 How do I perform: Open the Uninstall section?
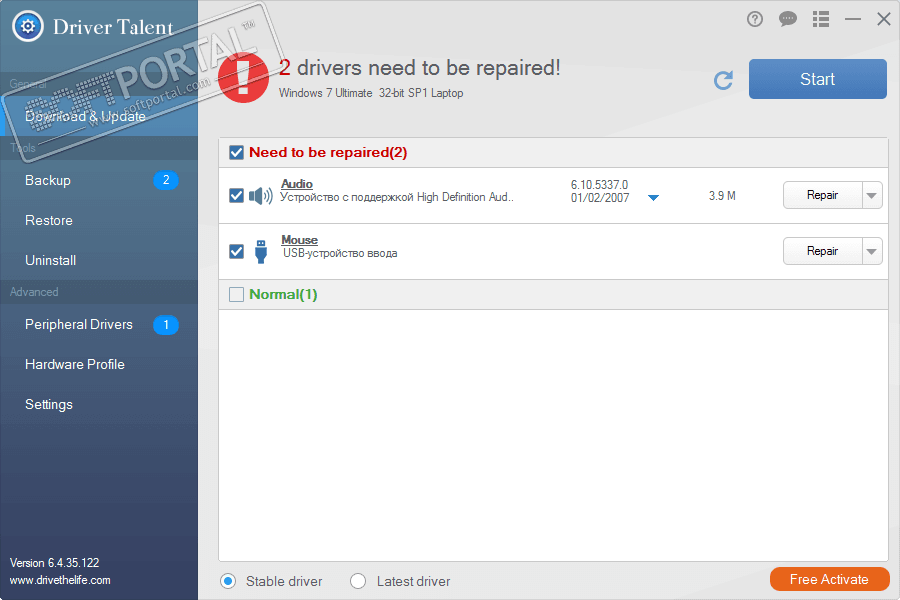click(99, 260)
